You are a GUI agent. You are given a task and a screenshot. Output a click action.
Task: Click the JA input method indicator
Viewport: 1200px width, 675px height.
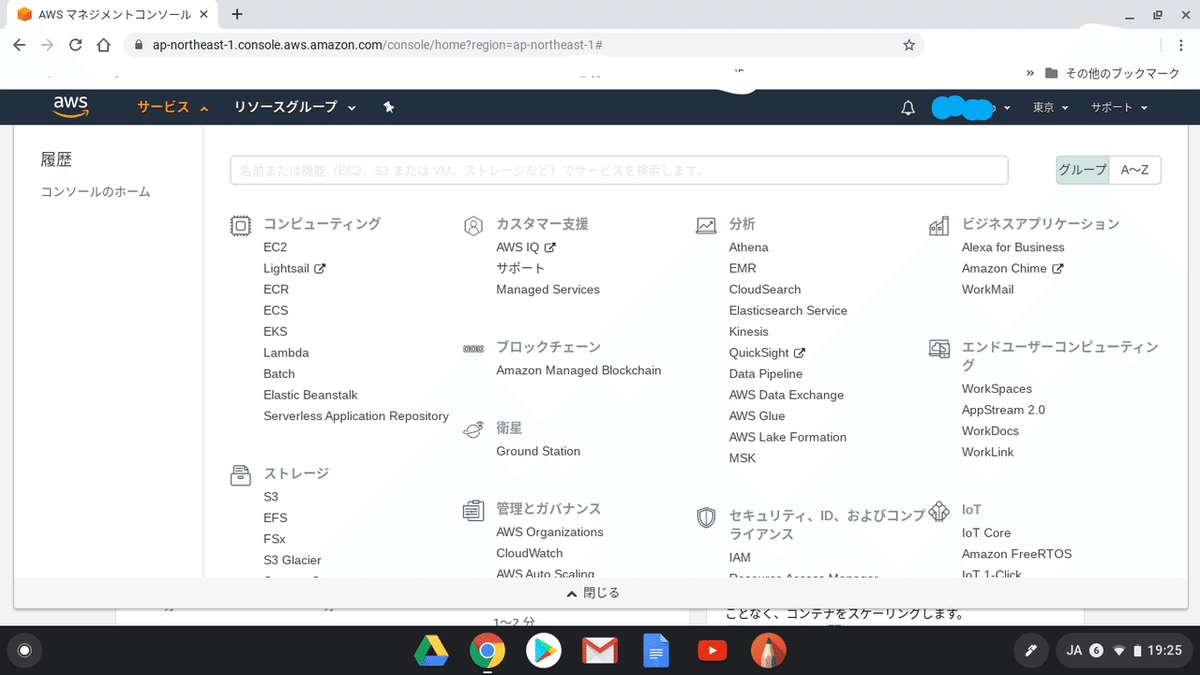pyautogui.click(x=1075, y=651)
